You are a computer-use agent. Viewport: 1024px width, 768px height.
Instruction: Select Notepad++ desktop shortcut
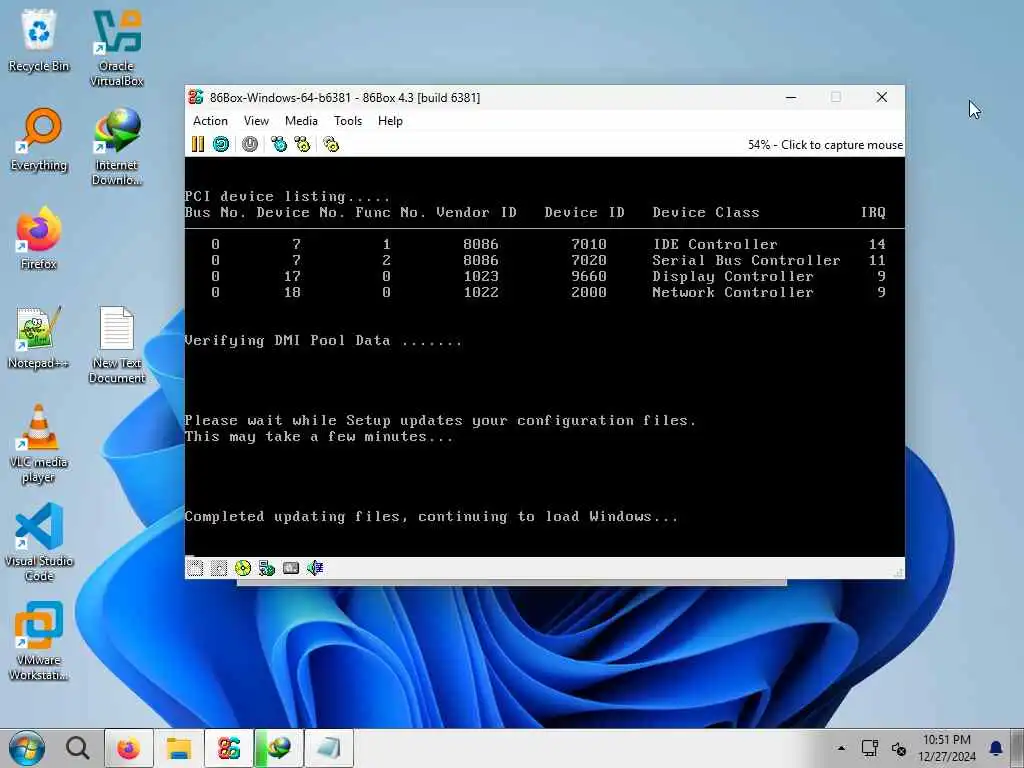(x=39, y=338)
